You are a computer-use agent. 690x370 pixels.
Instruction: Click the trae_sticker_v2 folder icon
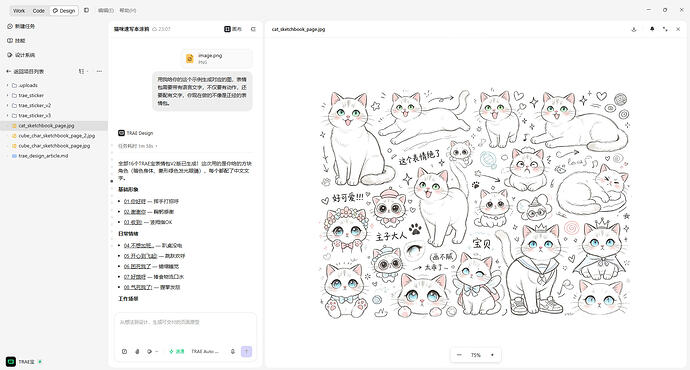pos(15,106)
